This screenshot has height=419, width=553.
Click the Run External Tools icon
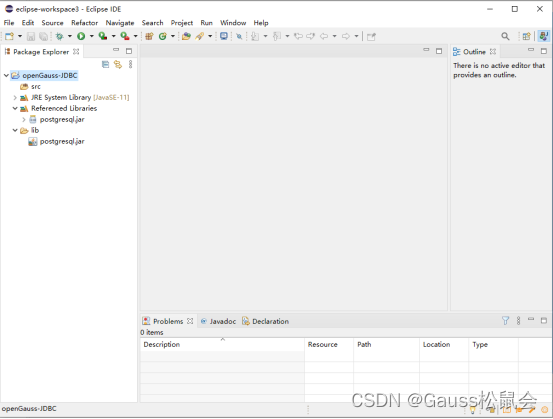[x=124, y=36]
